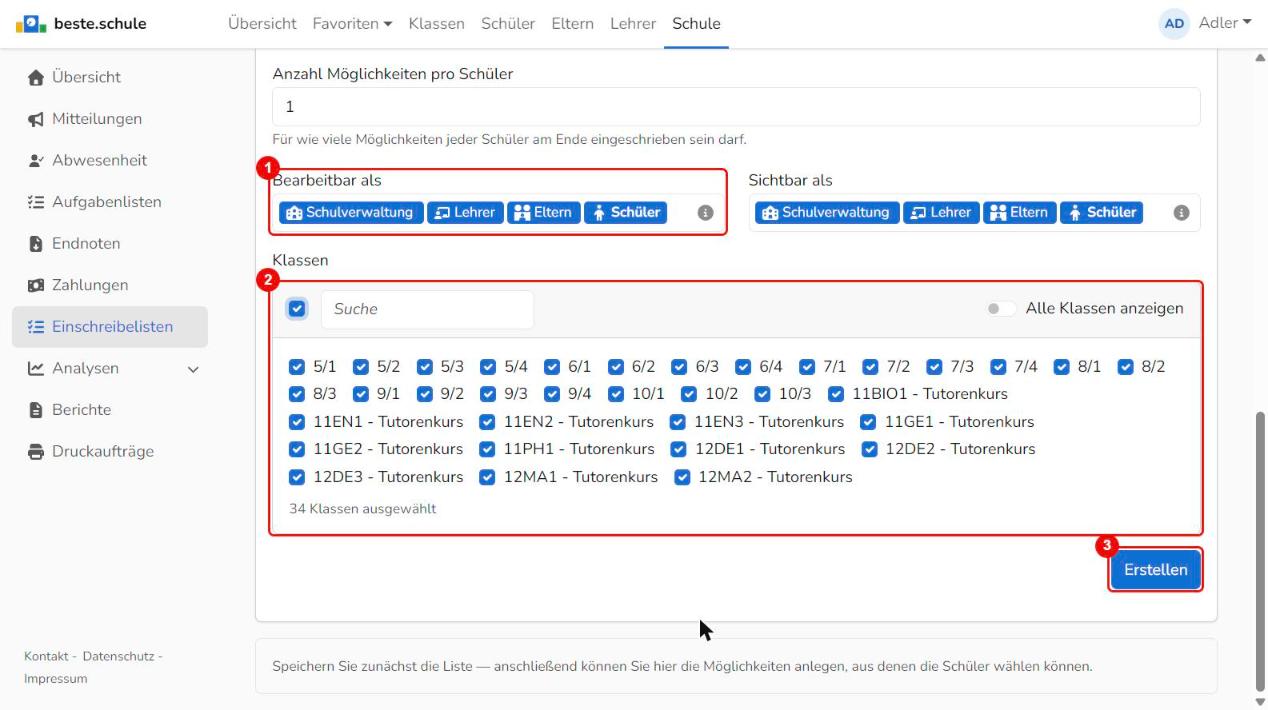Click the Erstellen button
This screenshot has height=710, width=1268.
click(1156, 570)
